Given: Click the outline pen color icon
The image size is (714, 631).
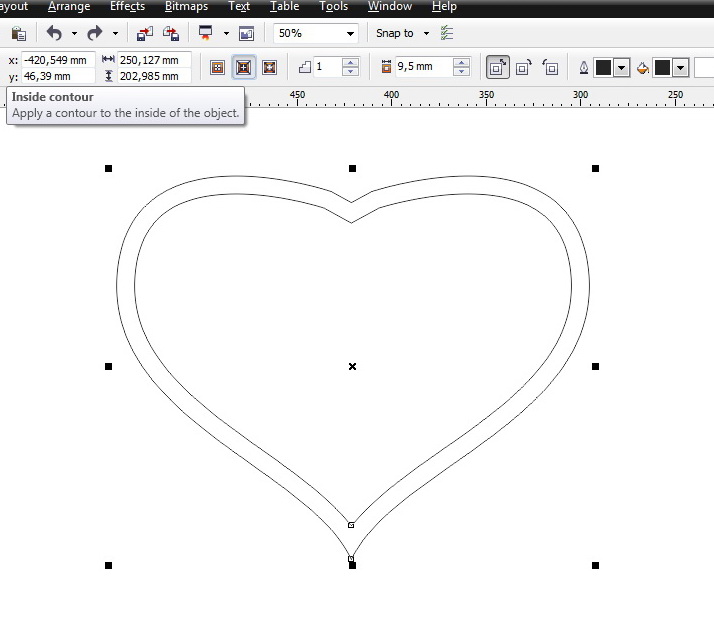Looking at the screenshot, I should pos(583,68).
